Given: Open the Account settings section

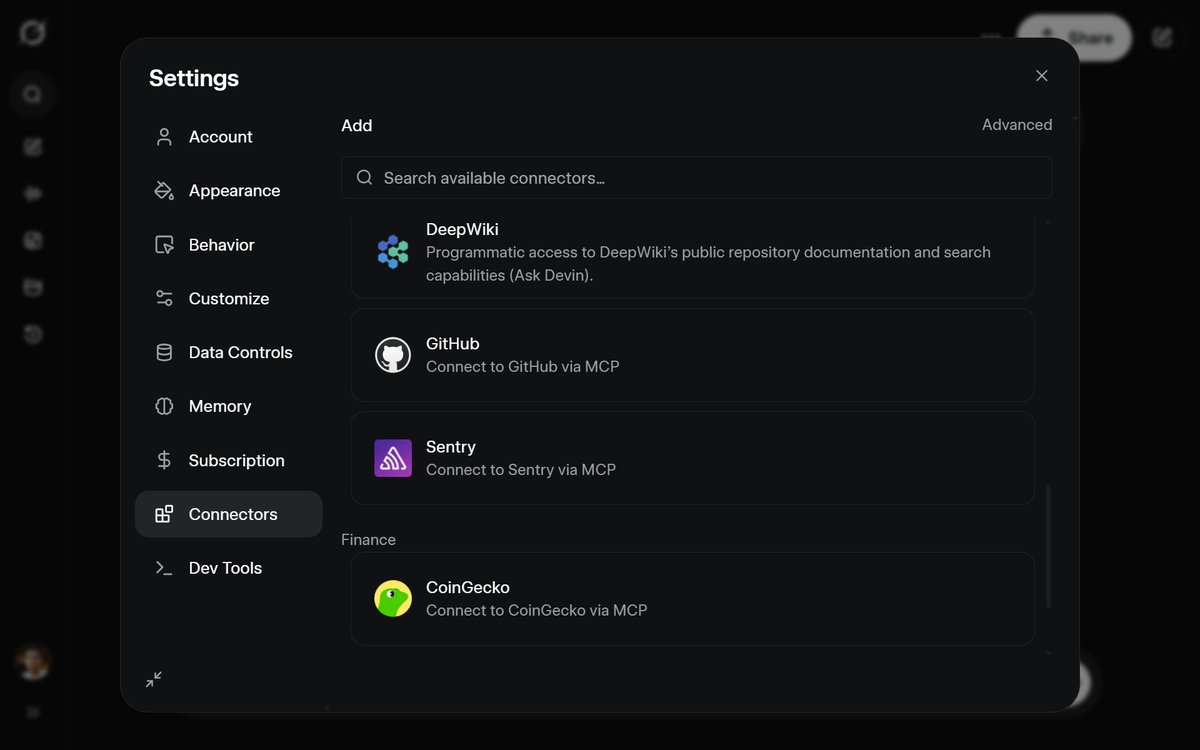Looking at the screenshot, I should point(228,137).
